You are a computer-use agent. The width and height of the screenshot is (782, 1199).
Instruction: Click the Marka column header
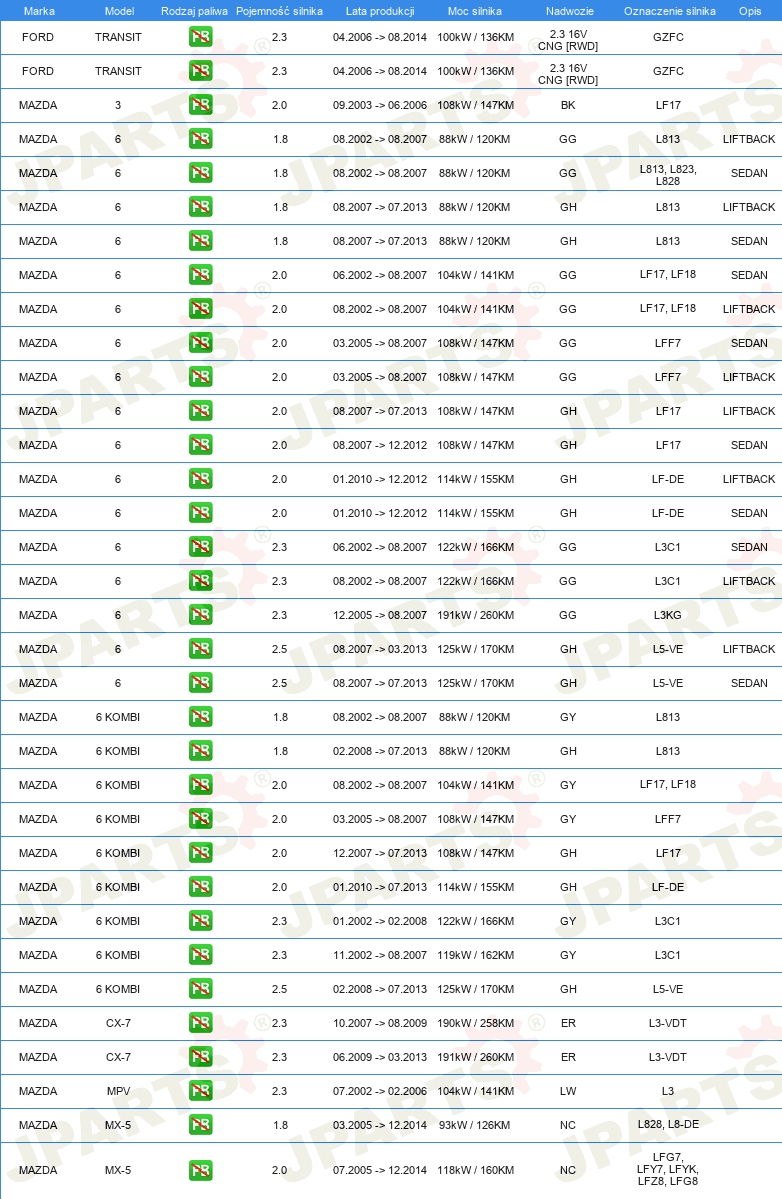tap(39, 11)
